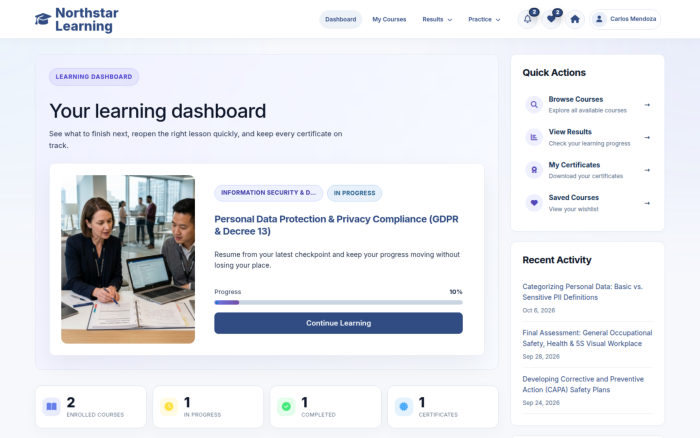700x438 pixels.
Task: Click the In Progress status badge
Action: tap(354, 193)
